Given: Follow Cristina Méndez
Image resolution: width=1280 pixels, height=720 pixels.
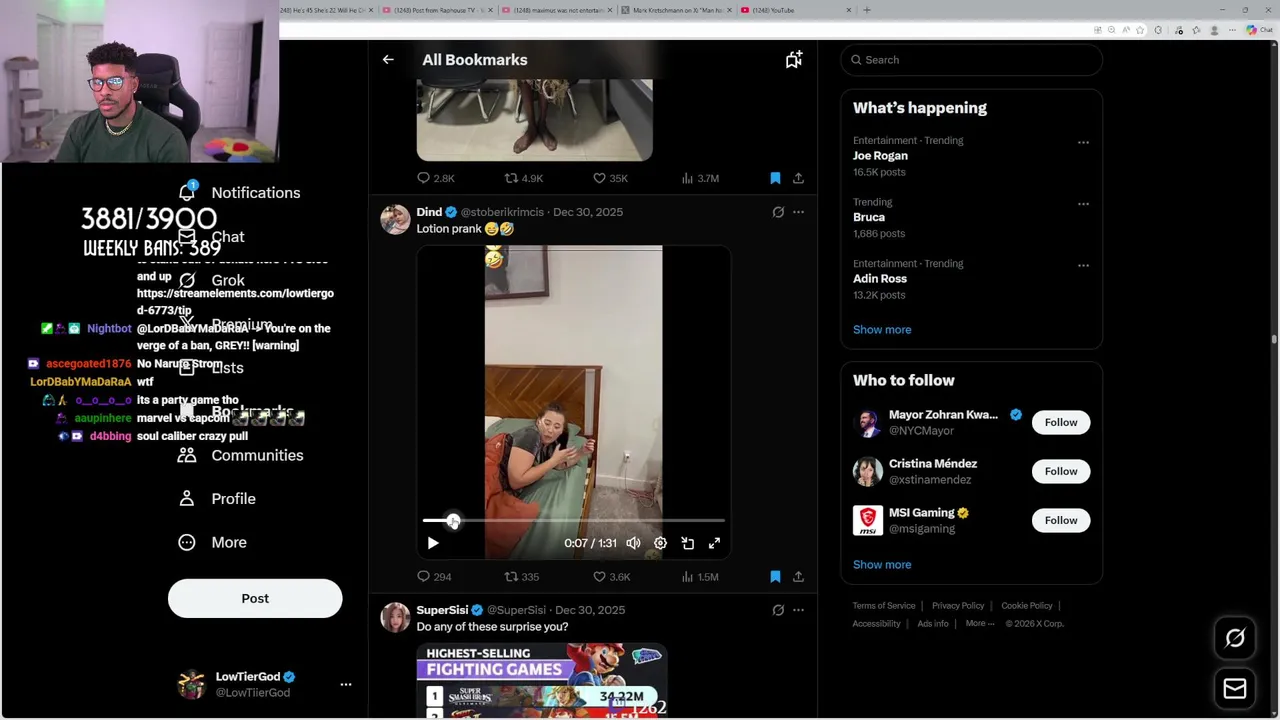Looking at the screenshot, I should coord(1061,471).
